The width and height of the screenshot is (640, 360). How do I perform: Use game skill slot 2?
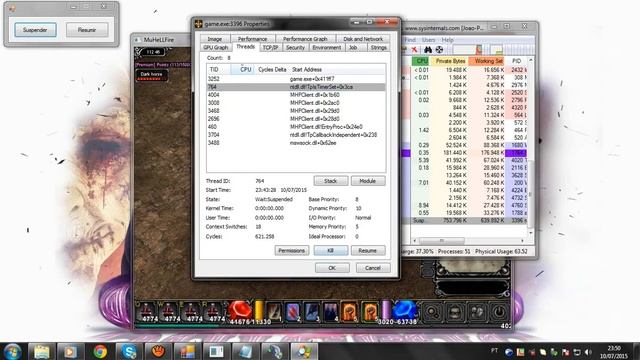coord(292,312)
